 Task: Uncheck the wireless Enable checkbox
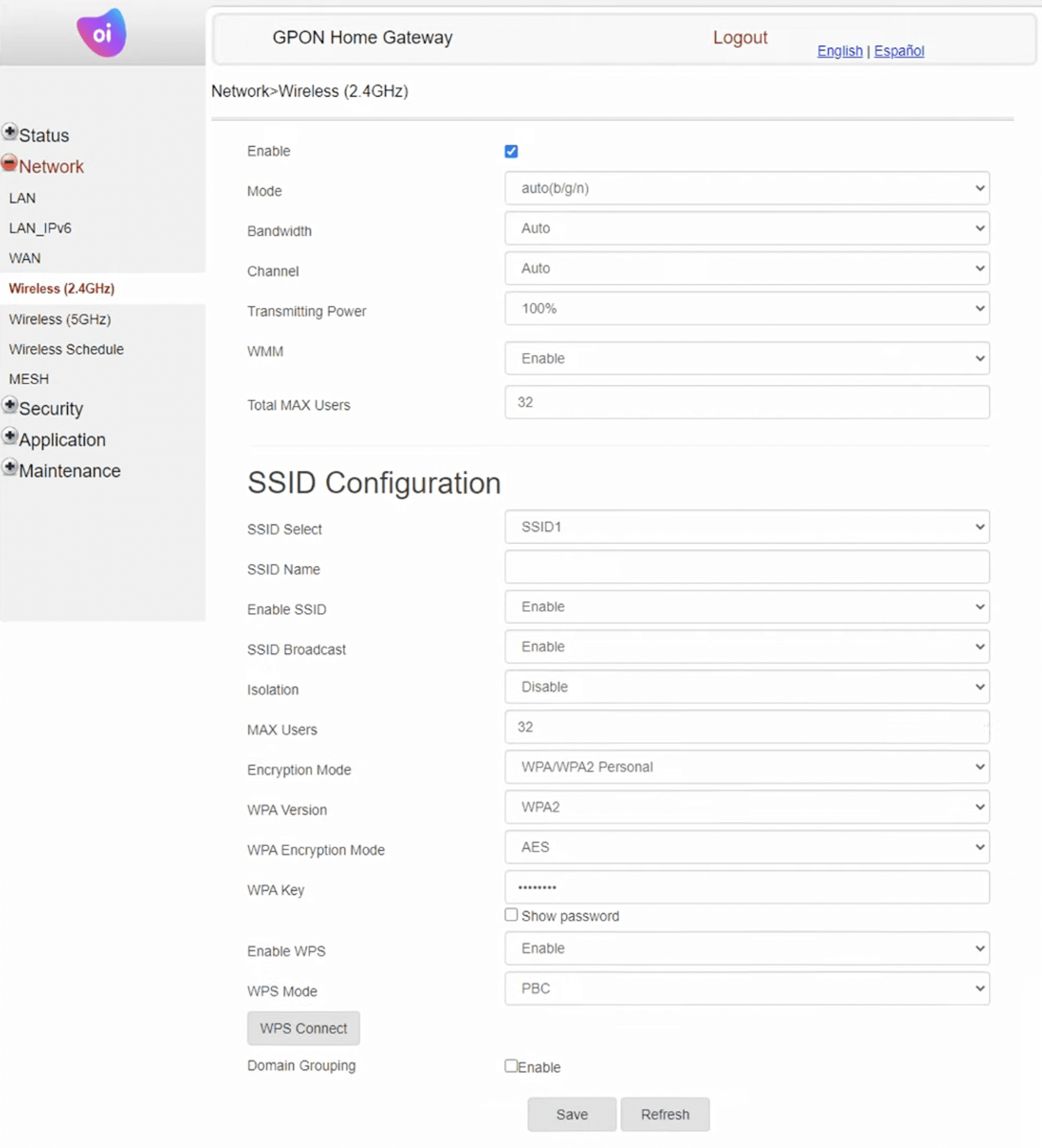click(x=511, y=151)
